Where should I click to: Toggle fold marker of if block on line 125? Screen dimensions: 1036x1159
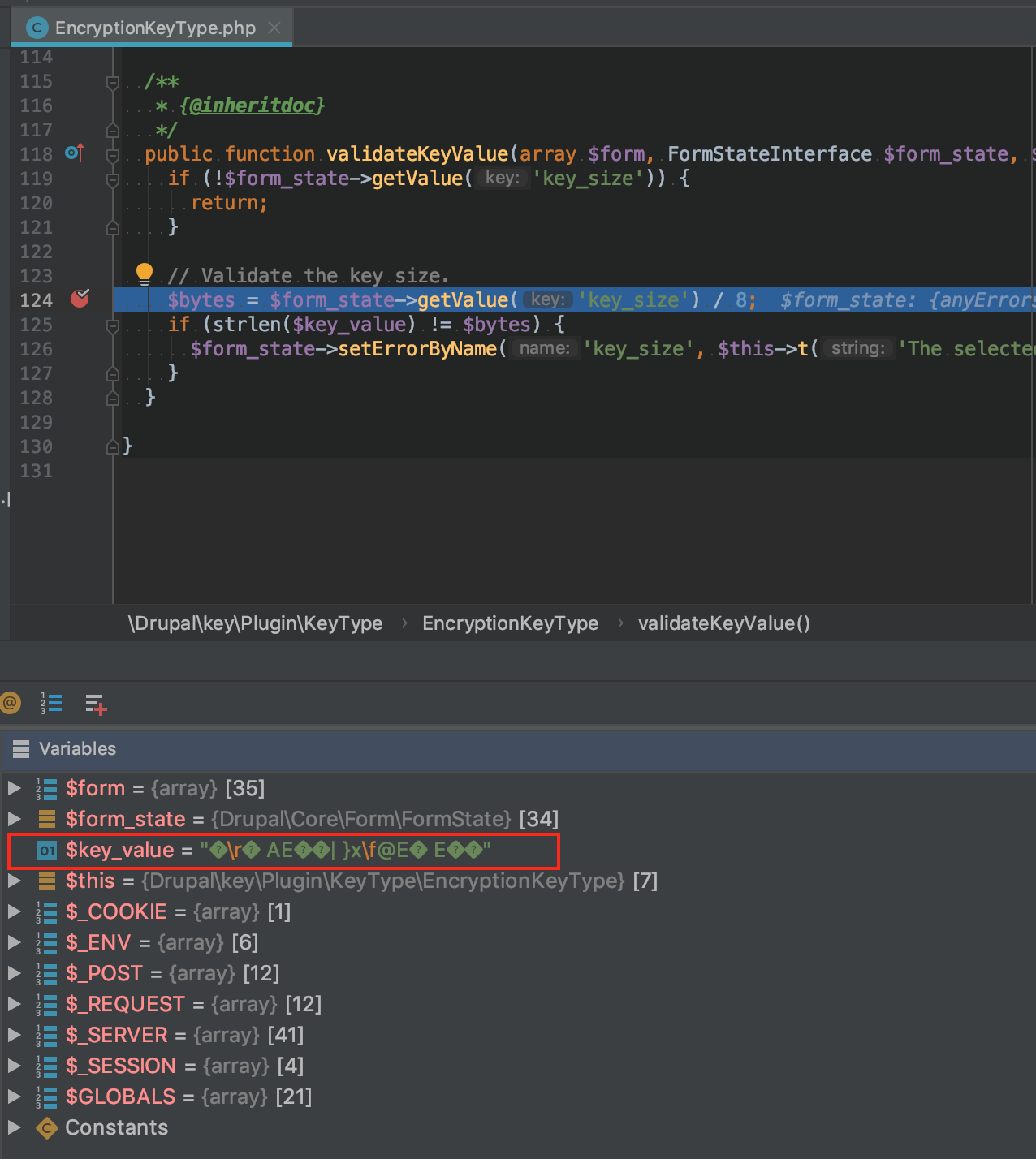(113, 325)
